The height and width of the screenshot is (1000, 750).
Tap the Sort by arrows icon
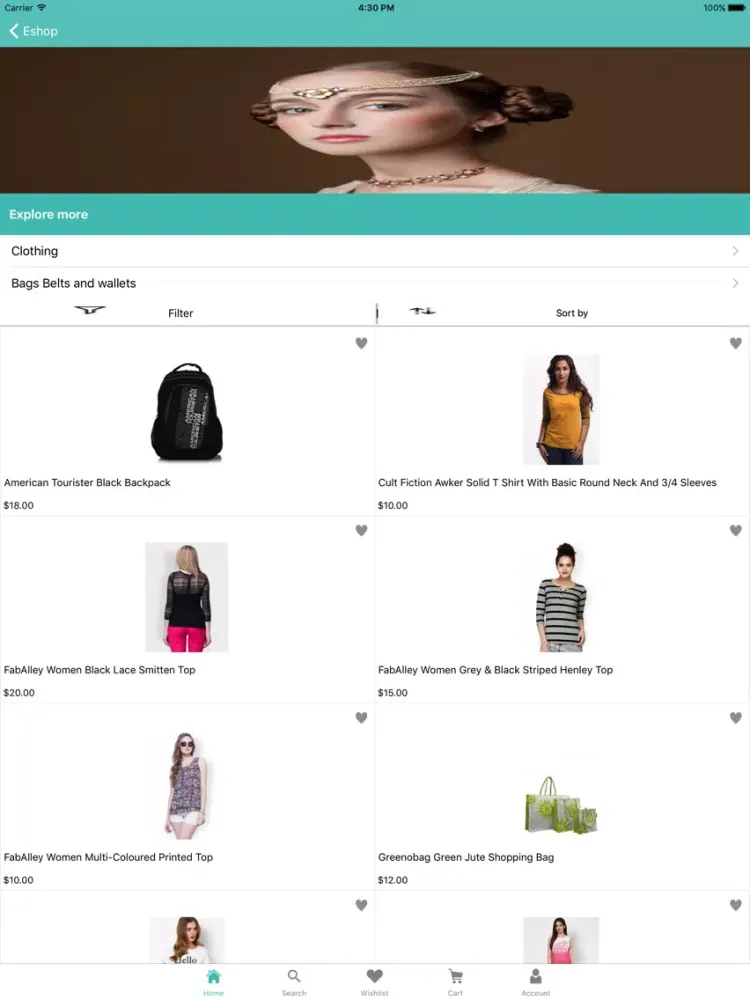coord(422,311)
